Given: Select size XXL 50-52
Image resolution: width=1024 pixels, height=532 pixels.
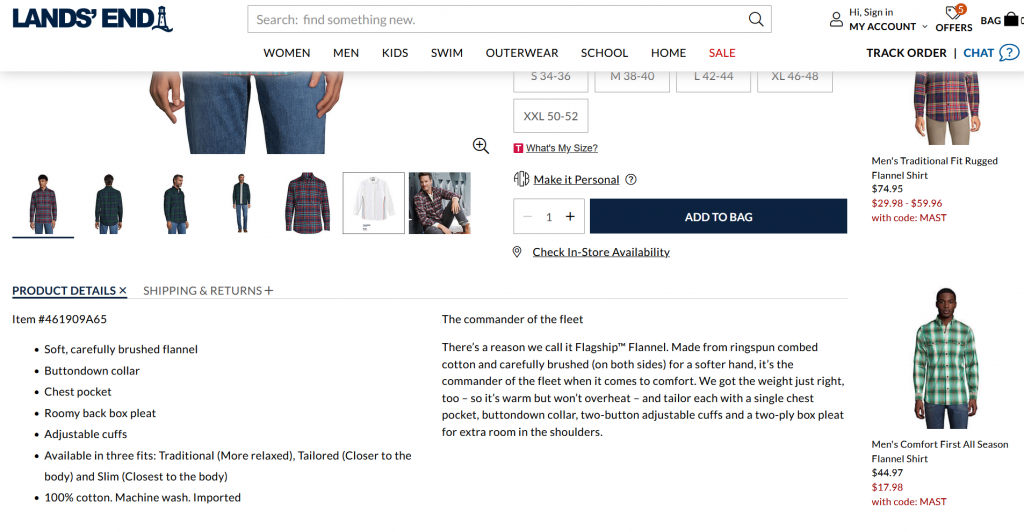Looking at the screenshot, I should coord(551,116).
